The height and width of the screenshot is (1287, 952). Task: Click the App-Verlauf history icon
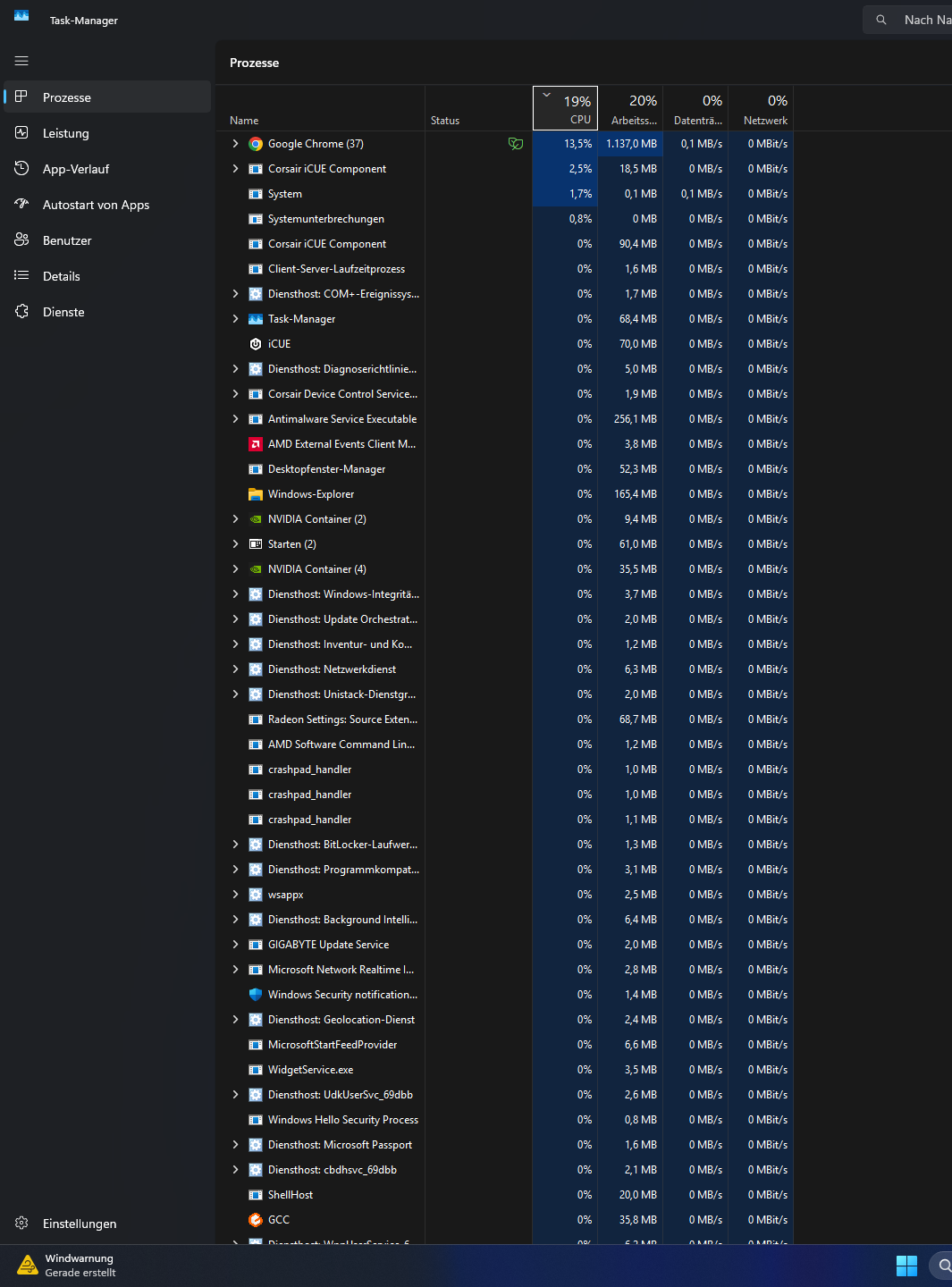(21, 168)
